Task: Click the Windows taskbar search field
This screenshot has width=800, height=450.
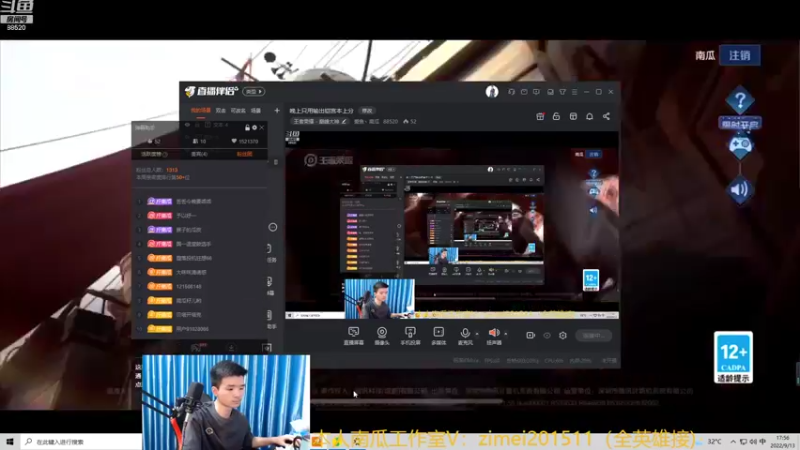Action: tap(82, 442)
